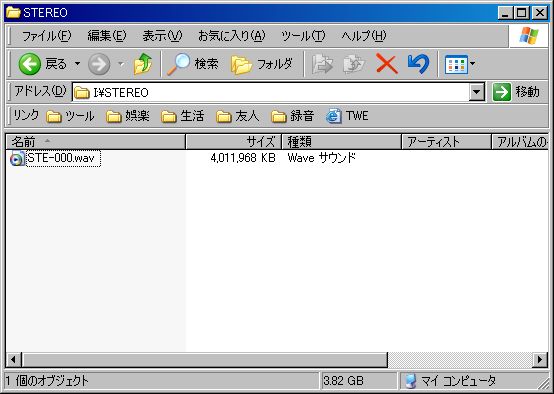Click the Move To folder icon
Viewport: 554px width, 394px height.
[x=322, y=64]
